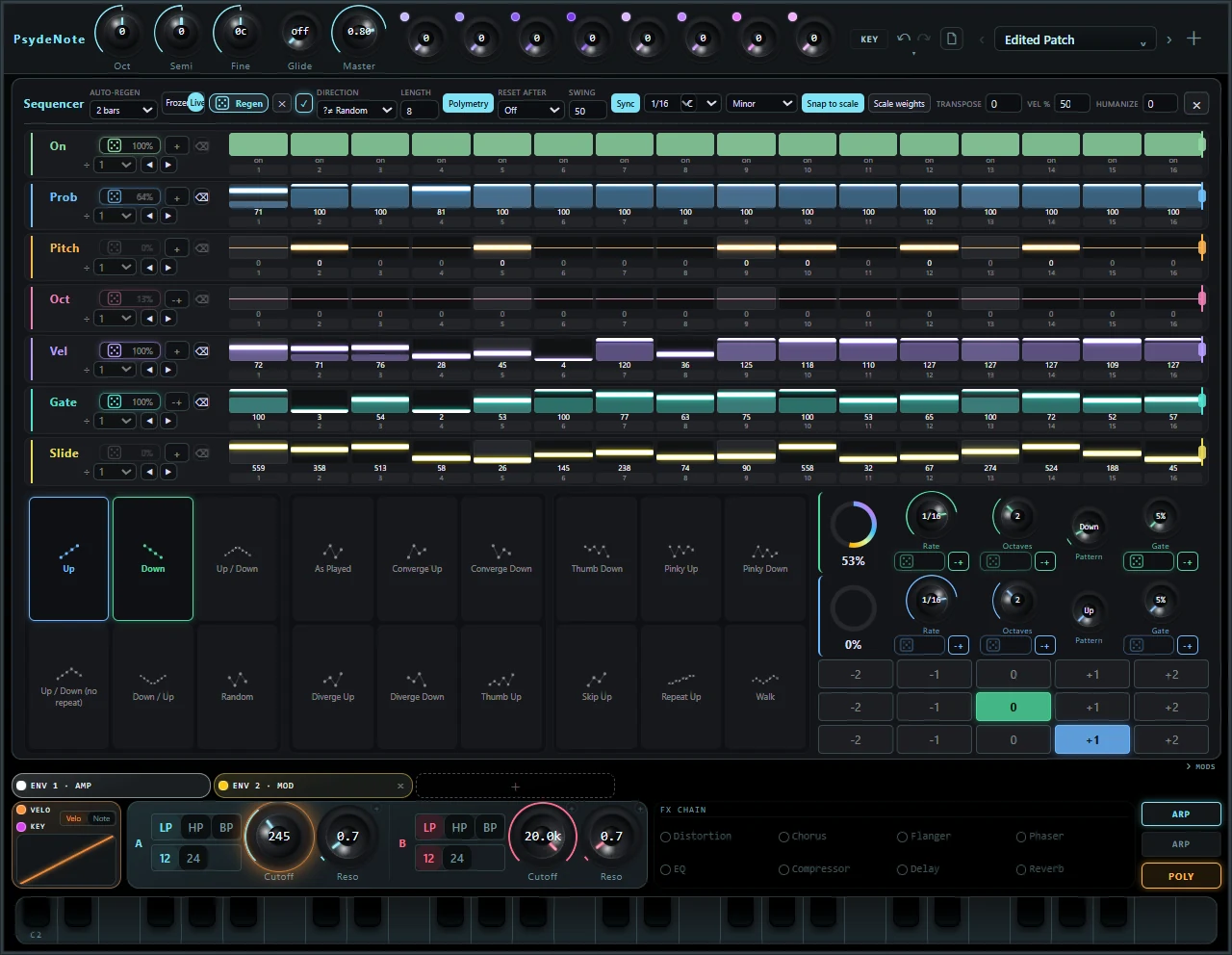Select the Pinky Down pattern tile

tap(765, 558)
